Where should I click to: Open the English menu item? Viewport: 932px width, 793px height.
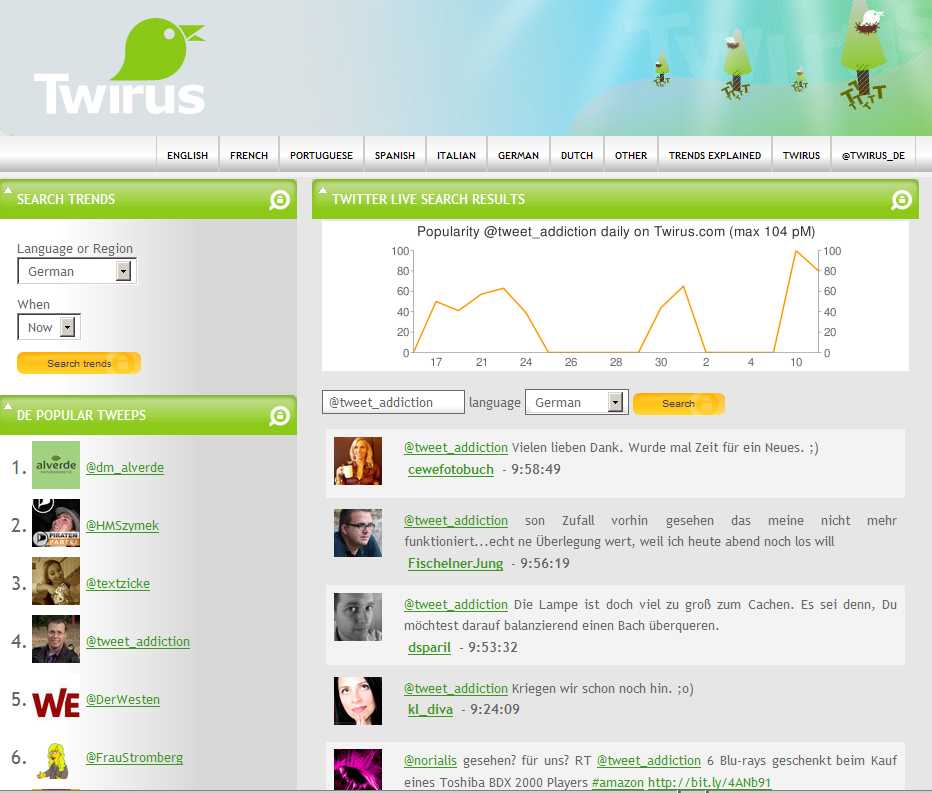pyautogui.click(x=187, y=155)
